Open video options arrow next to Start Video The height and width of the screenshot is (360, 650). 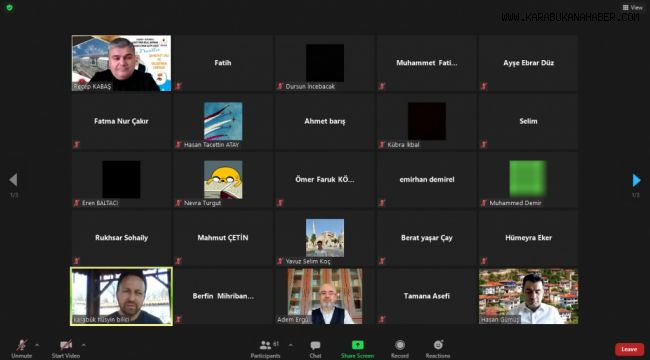(x=84, y=345)
